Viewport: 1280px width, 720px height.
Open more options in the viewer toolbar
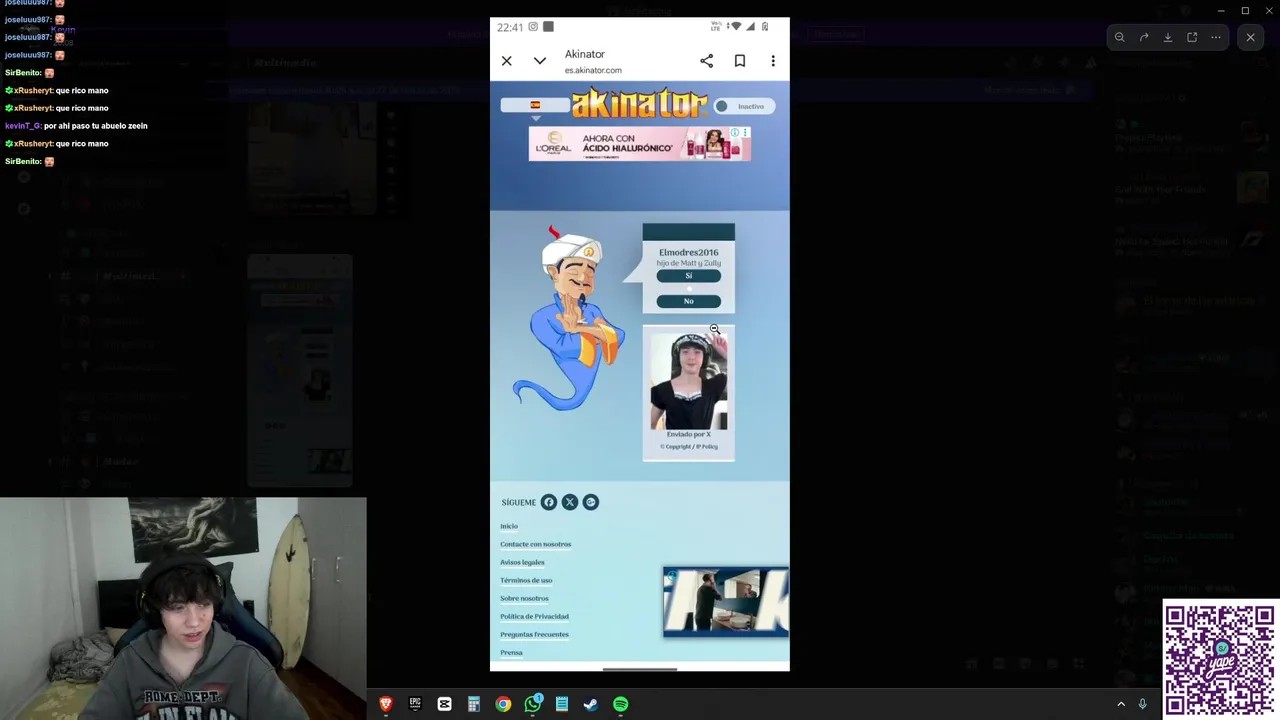pos(1216,38)
